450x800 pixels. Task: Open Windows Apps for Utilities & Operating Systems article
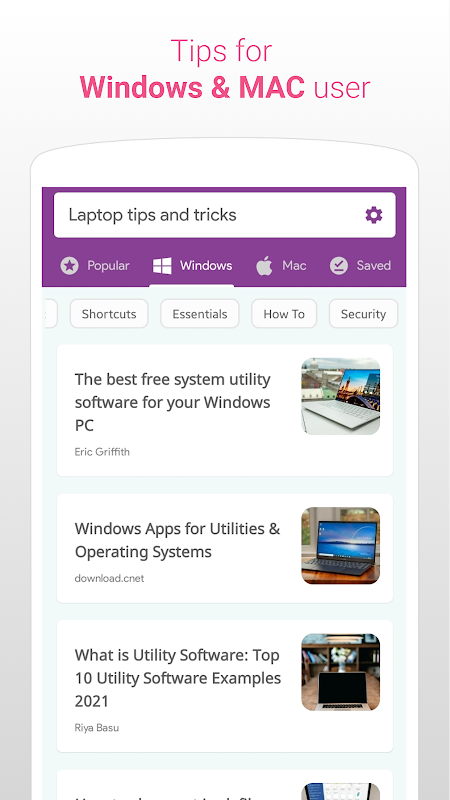[224, 548]
